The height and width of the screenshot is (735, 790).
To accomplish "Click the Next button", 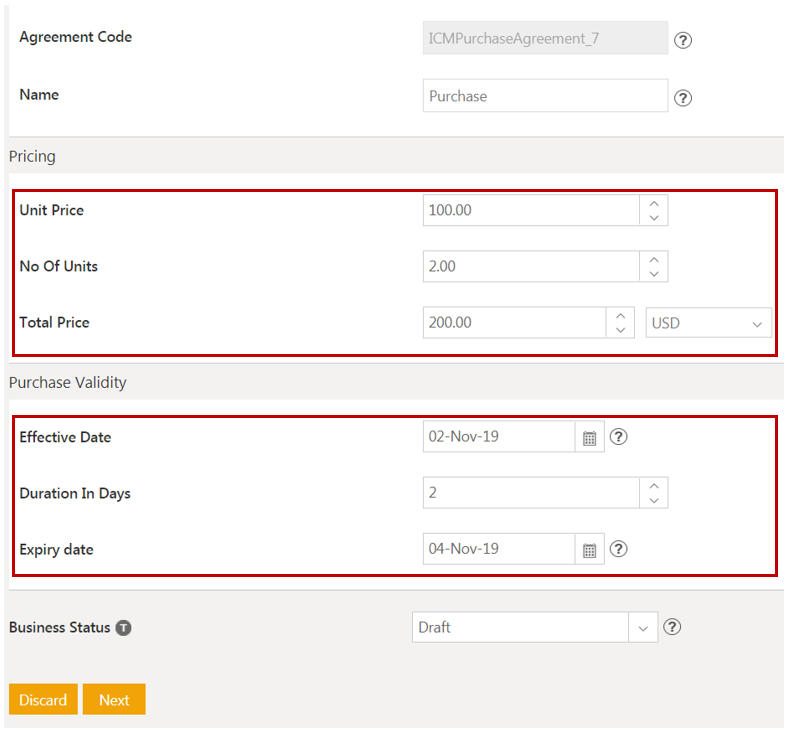I will click(x=114, y=700).
